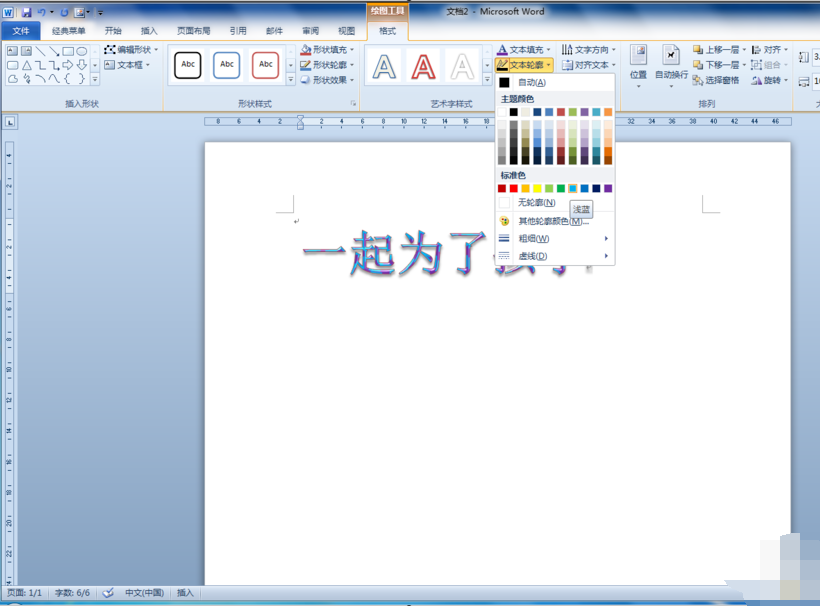Click the WordArt text 一起为了
Image resolution: width=820 pixels, height=606 pixels.
395,254
